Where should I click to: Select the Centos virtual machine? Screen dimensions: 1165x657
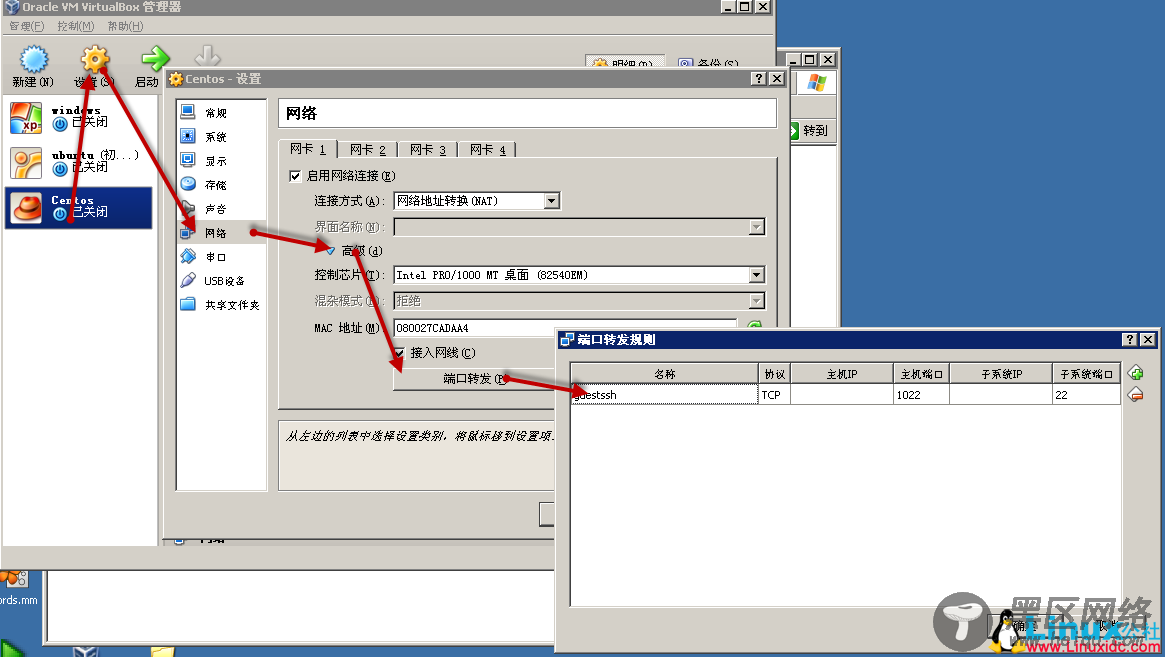(79, 207)
